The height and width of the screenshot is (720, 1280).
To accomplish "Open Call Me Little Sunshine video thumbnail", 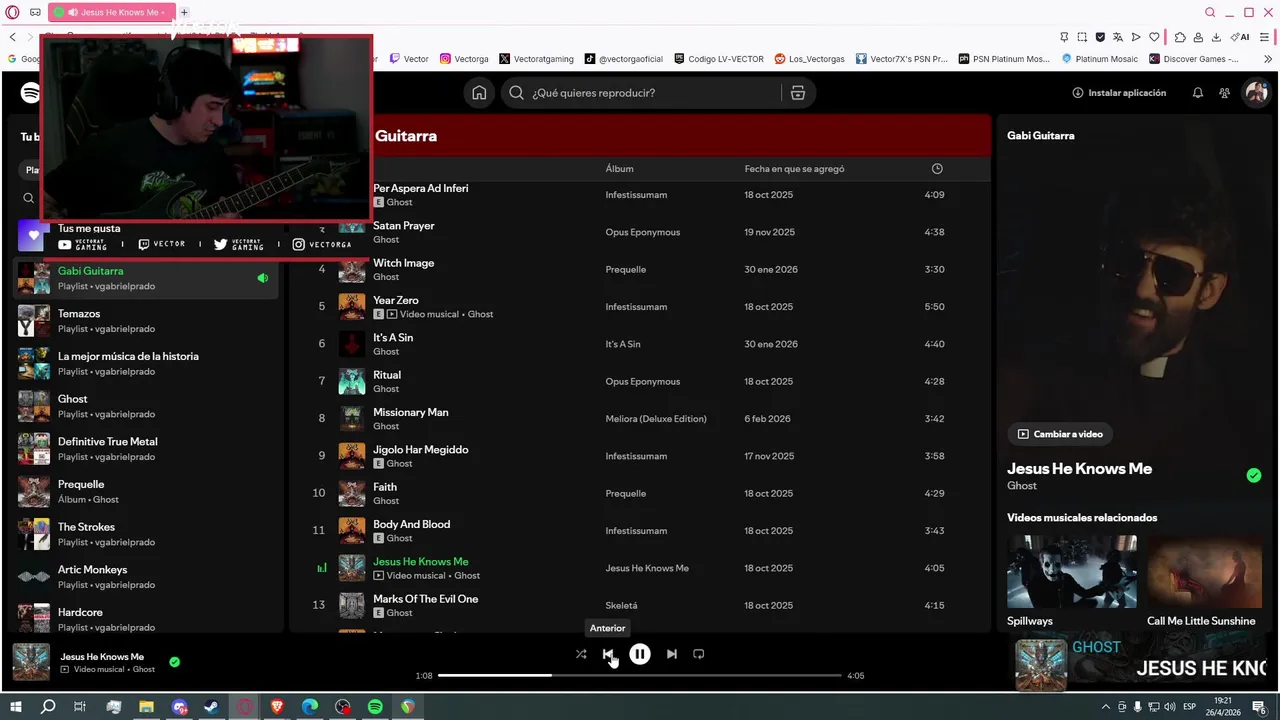I will [1204, 571].
